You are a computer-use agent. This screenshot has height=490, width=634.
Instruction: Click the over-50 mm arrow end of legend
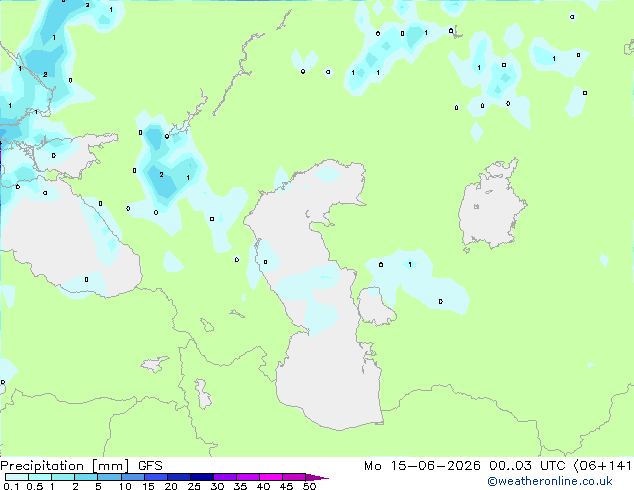tap(316, 477)
